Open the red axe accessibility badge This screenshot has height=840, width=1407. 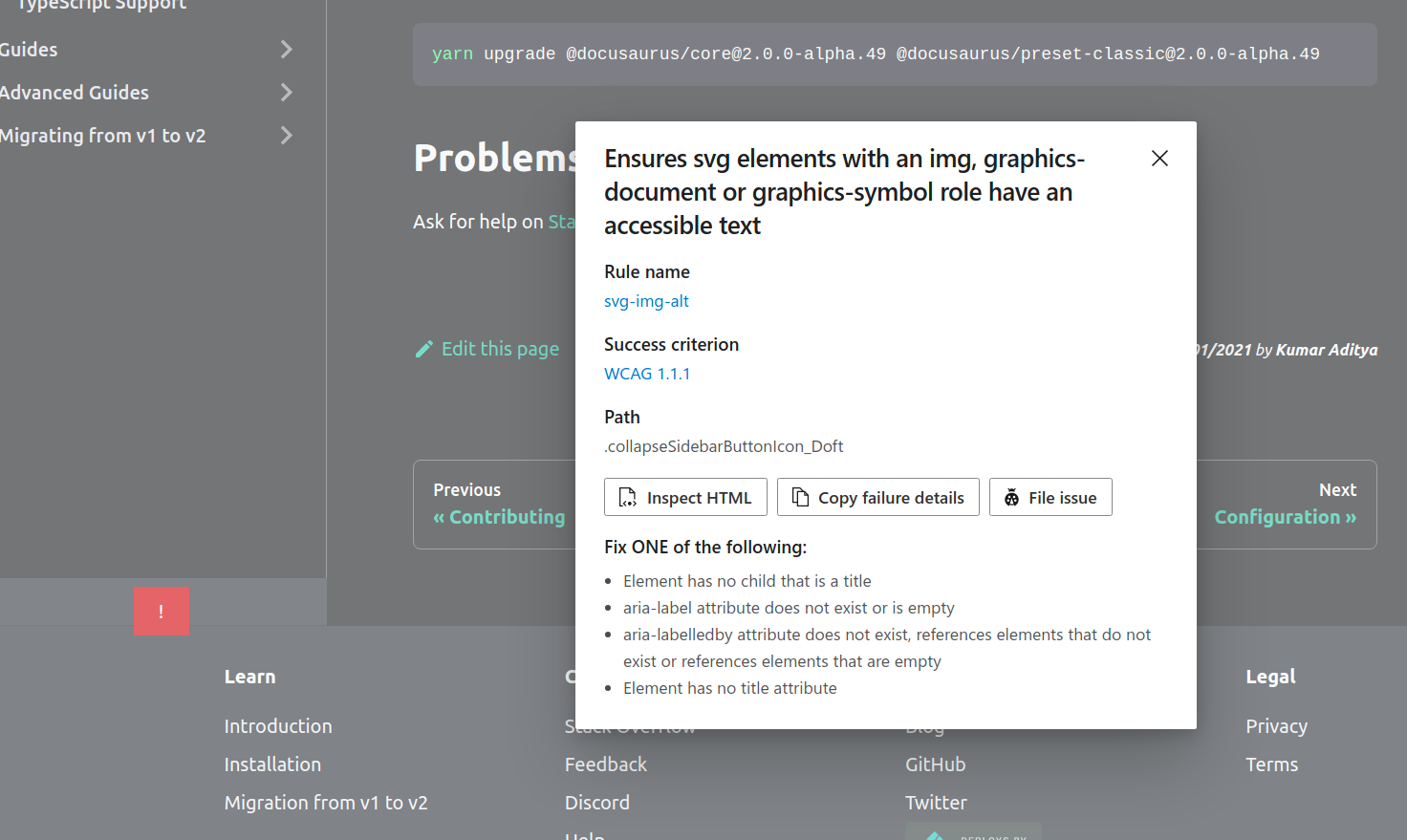tap(161, 610)
